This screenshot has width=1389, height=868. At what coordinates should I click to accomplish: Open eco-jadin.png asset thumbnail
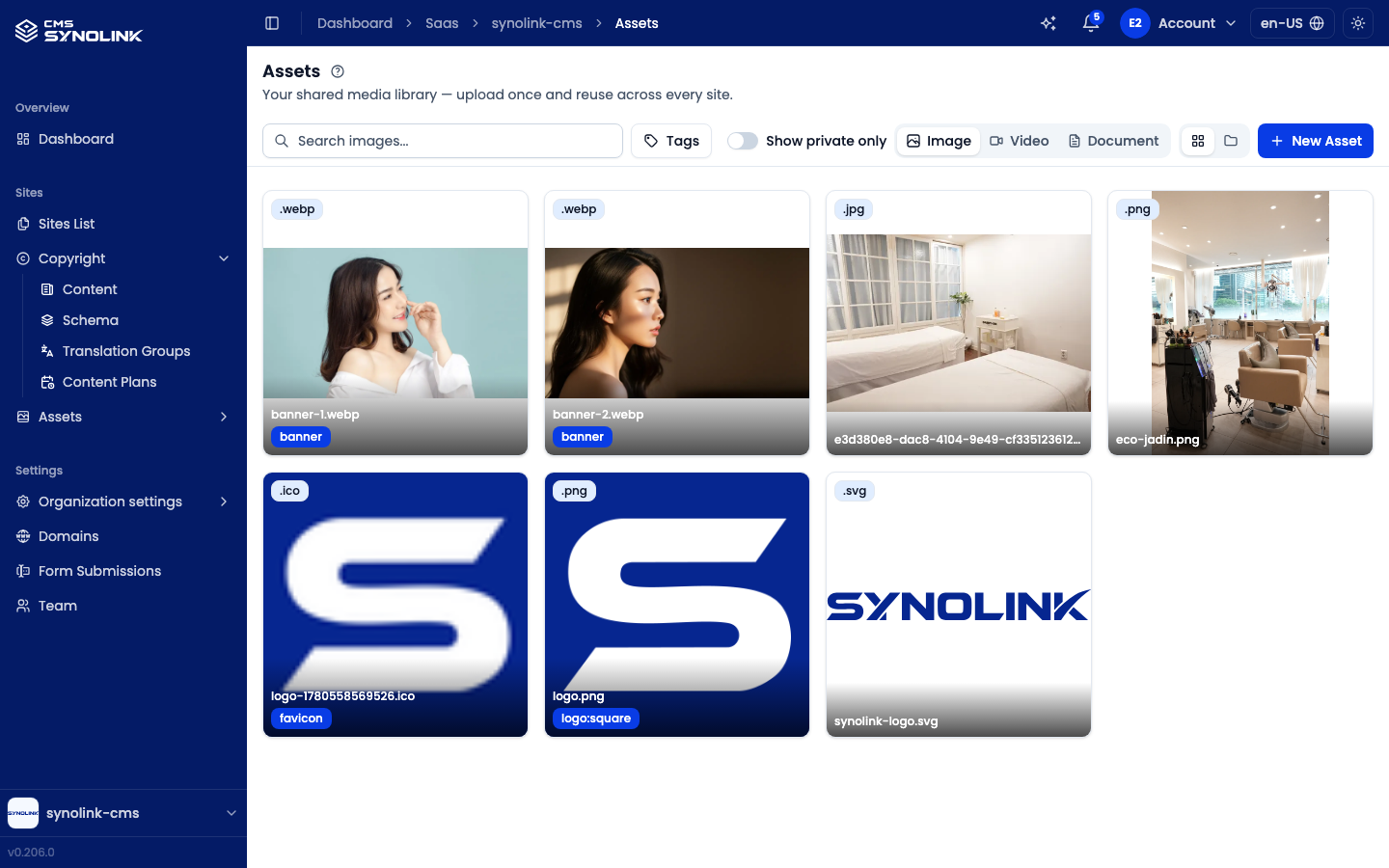click(x=1240, y=323)
